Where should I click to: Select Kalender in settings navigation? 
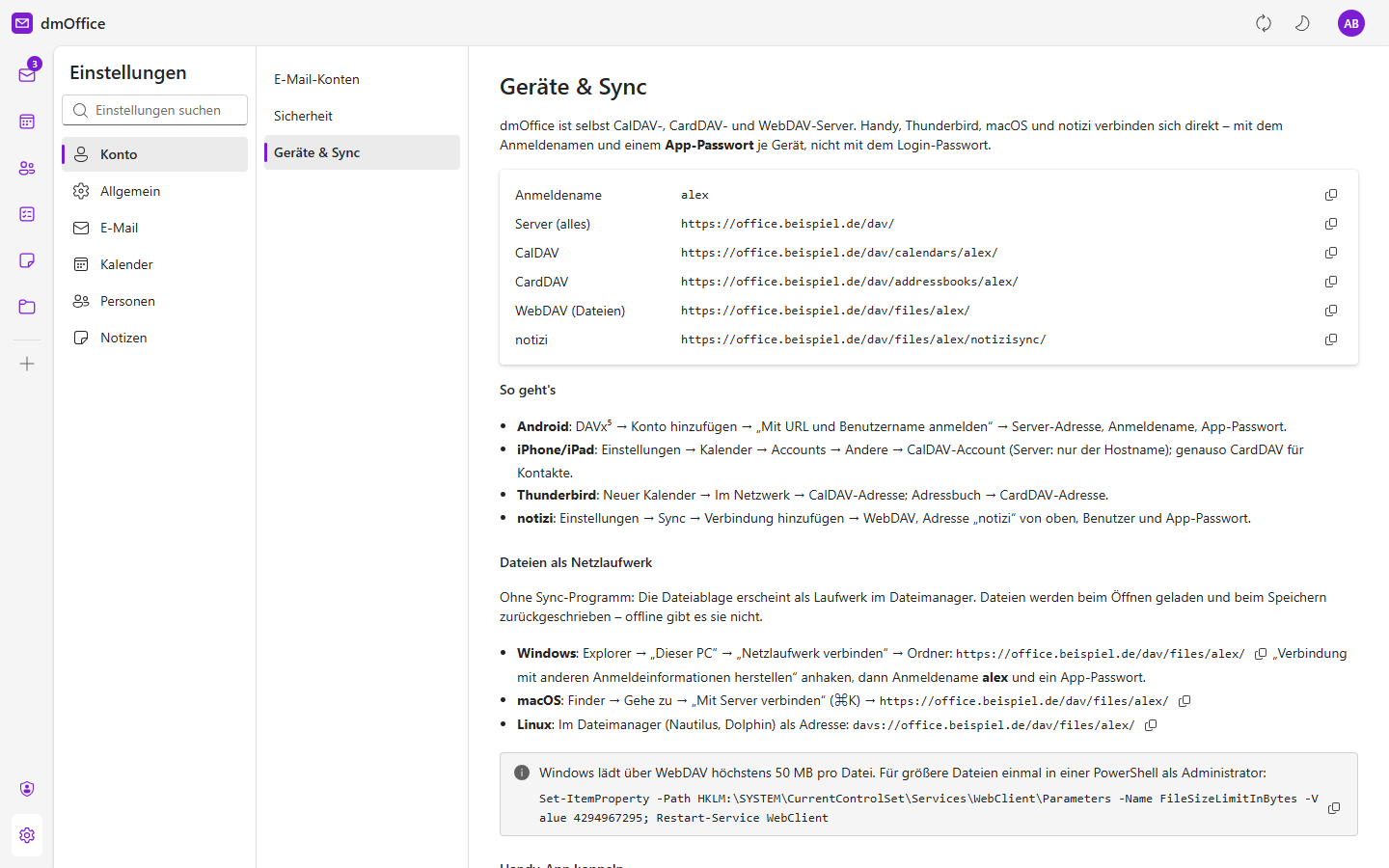[x=154, y=264]
